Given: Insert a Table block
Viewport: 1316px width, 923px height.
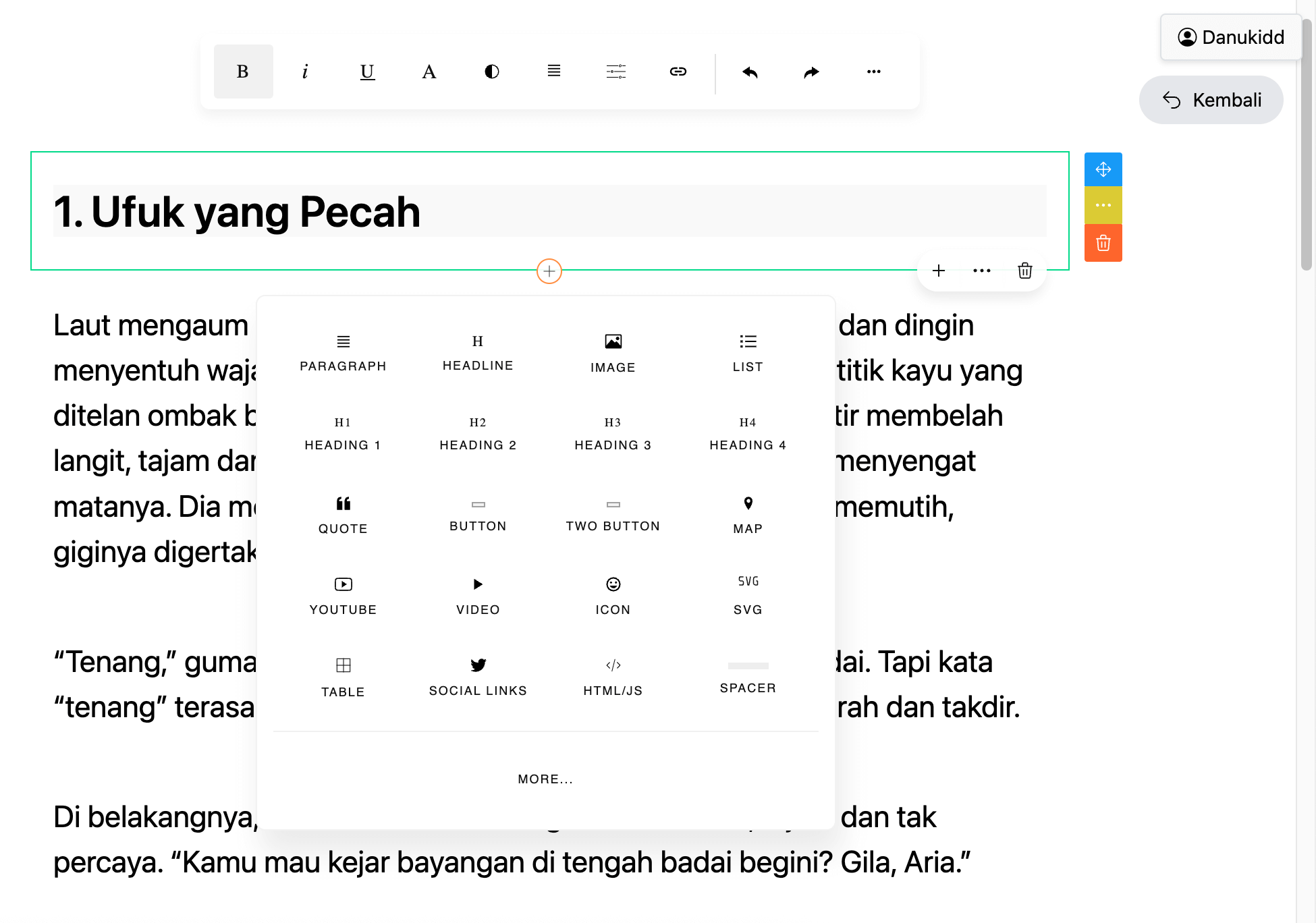Looking at the screenshot, I should point(343,677).
